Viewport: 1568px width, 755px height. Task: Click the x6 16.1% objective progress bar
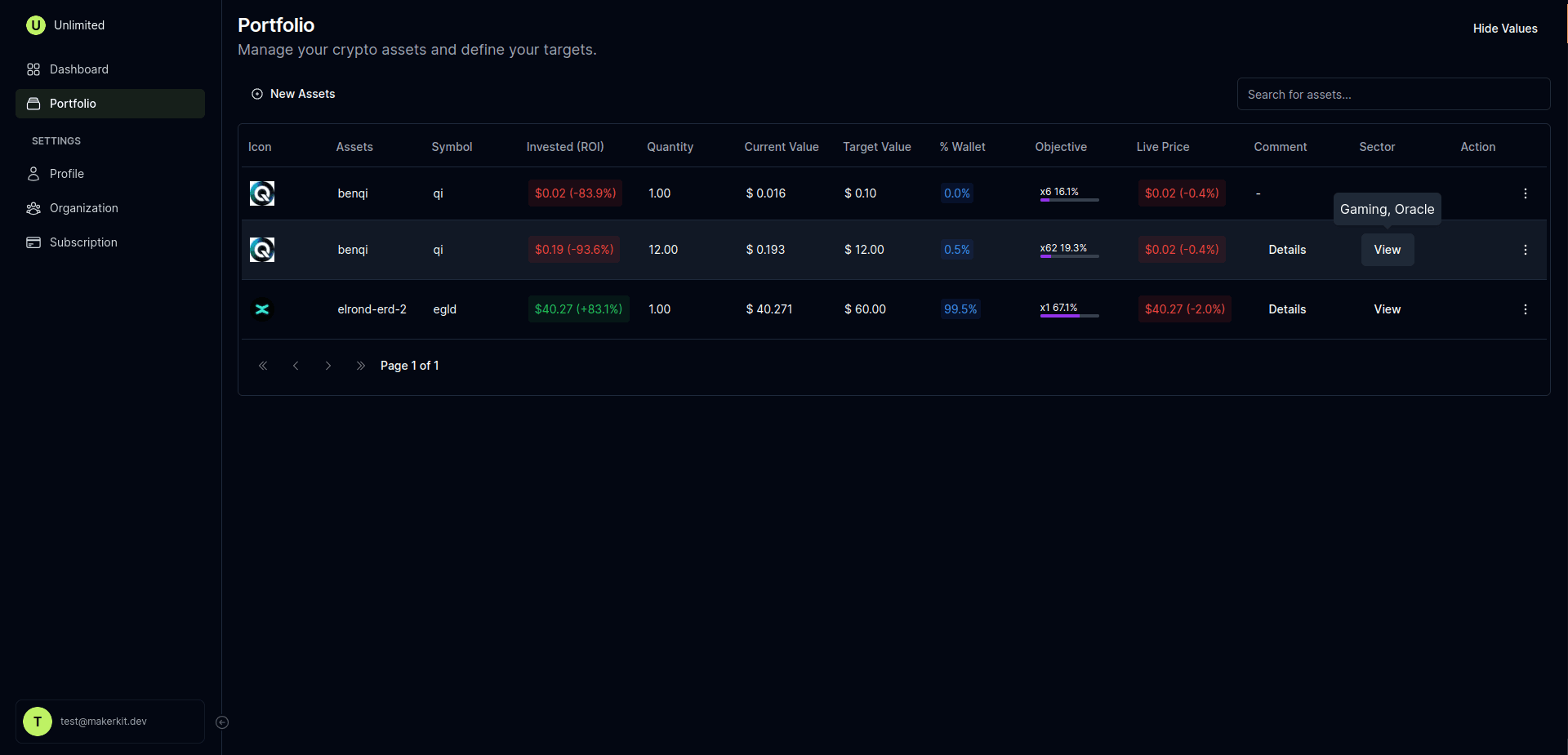coord(1069,199)
